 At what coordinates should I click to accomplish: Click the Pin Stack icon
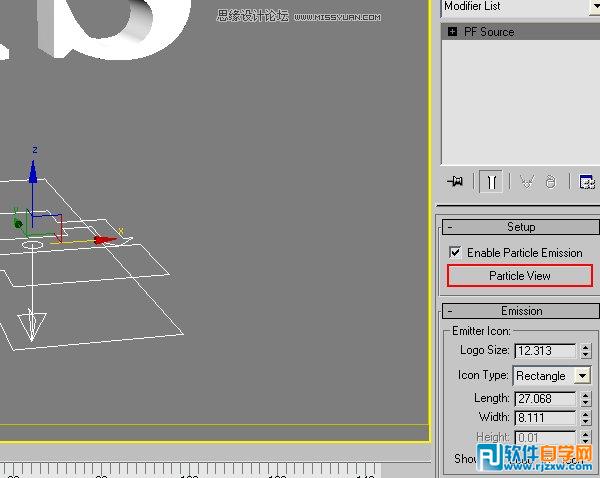coord(455,181)
